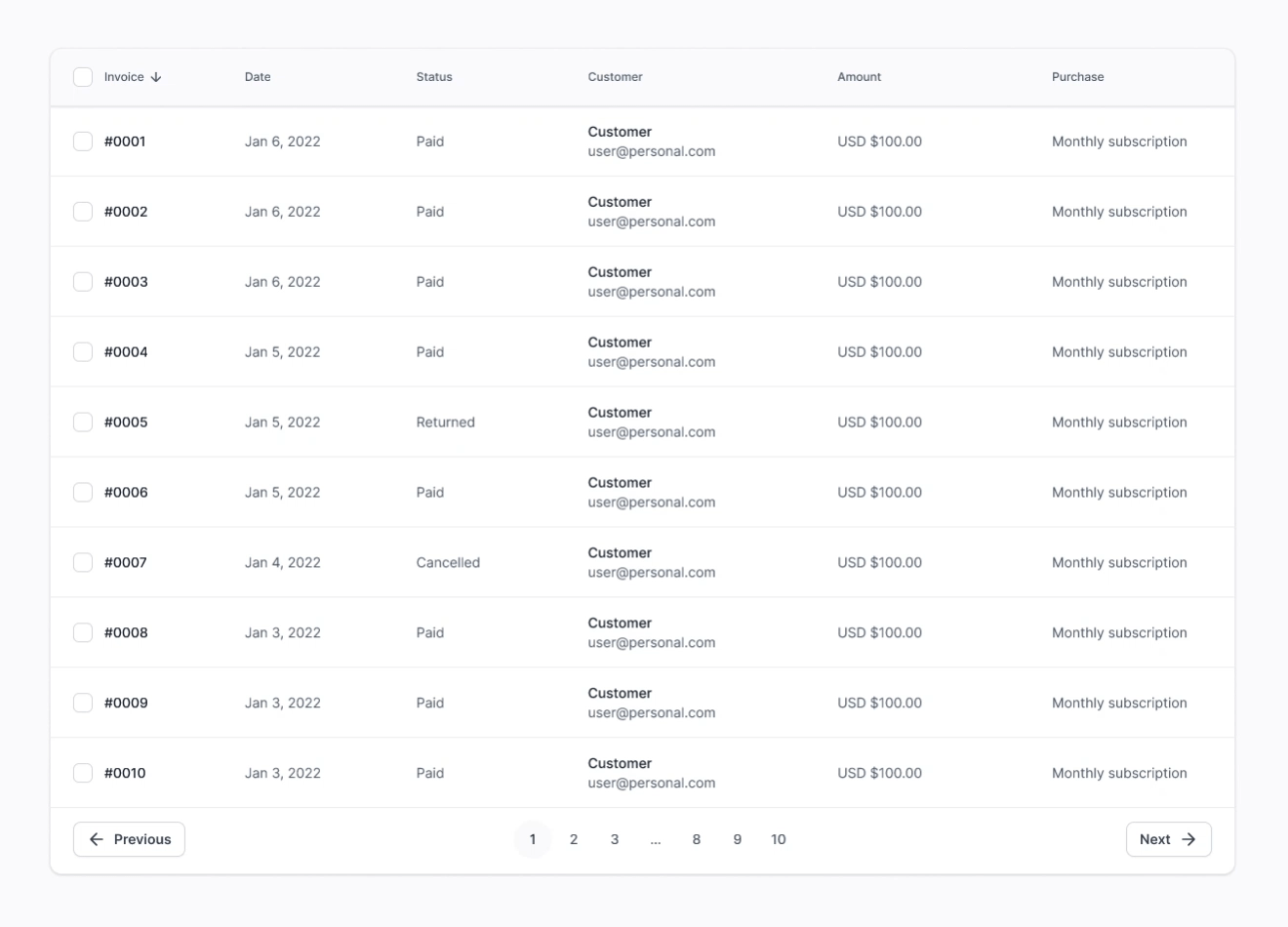
Task: Open page 3 of the invoices
Action: pyautogui.click(x=615, y=839)
